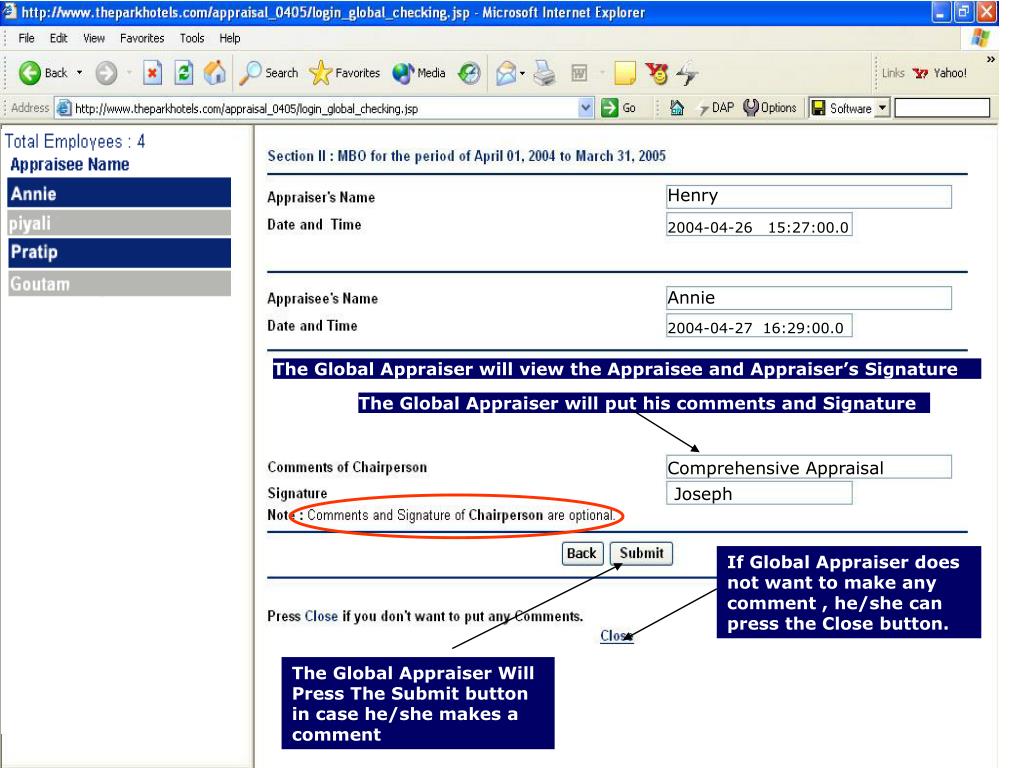Image resolution: width=1024 pixels, height=768 pixels.
Task: Click the Forward navigation arrow icon
Action: 106,73
